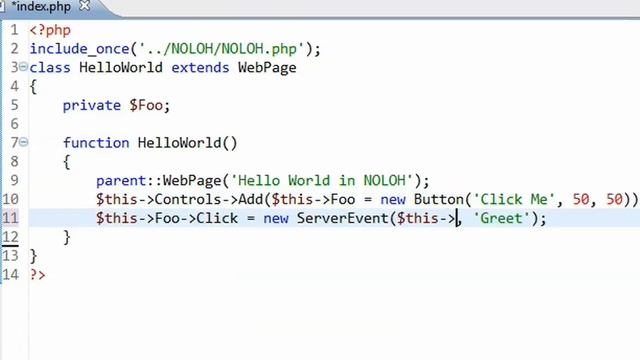640x360 pixels.
Task: Click the 'Hello World in NOLOH' string
Action: [322, 180]
